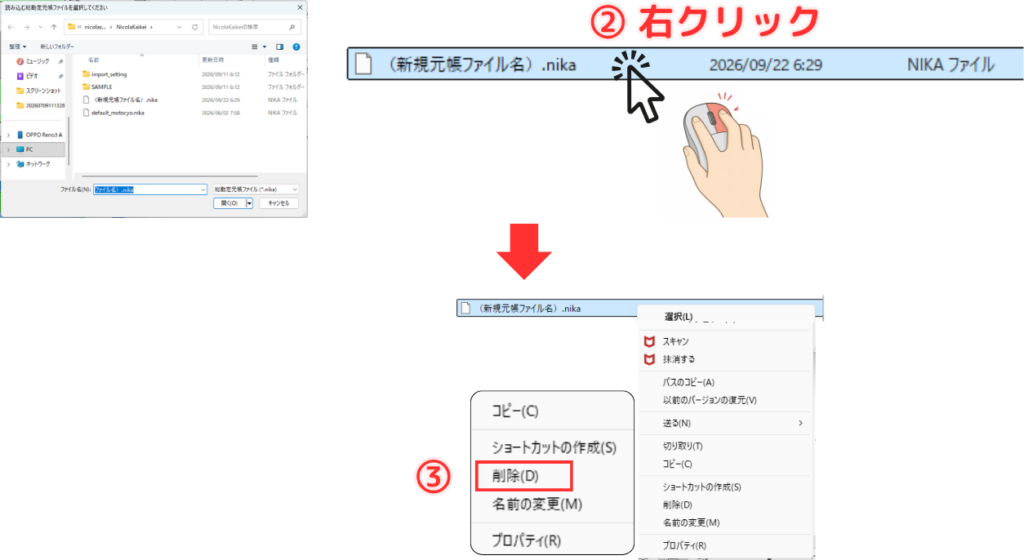Click the 2026/06/02 7:58 date cell
This screenshot has width=1024, height=560.
221,113
